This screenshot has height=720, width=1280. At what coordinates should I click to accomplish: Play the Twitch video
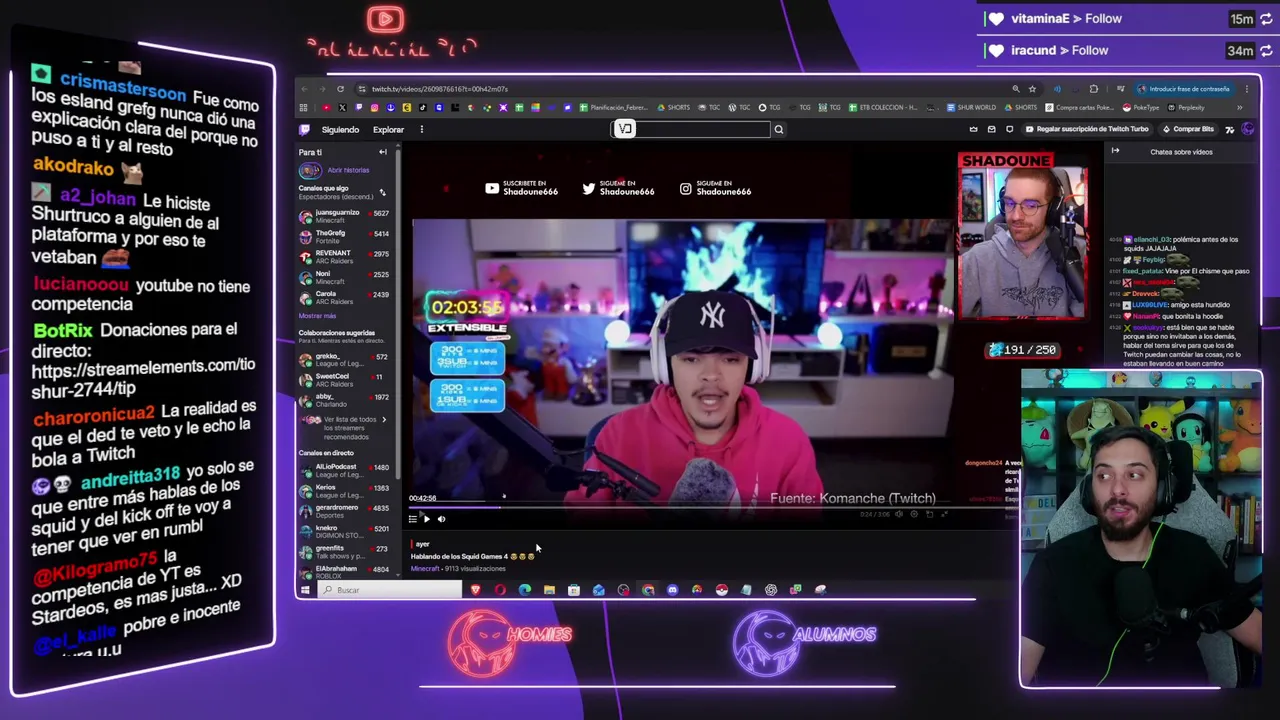426,519
